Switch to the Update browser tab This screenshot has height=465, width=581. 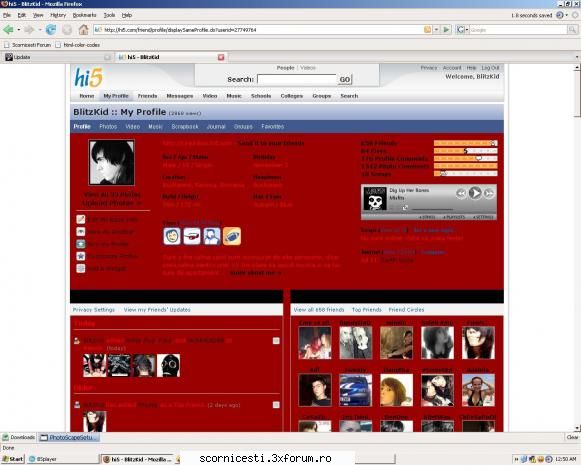[57, 57]
